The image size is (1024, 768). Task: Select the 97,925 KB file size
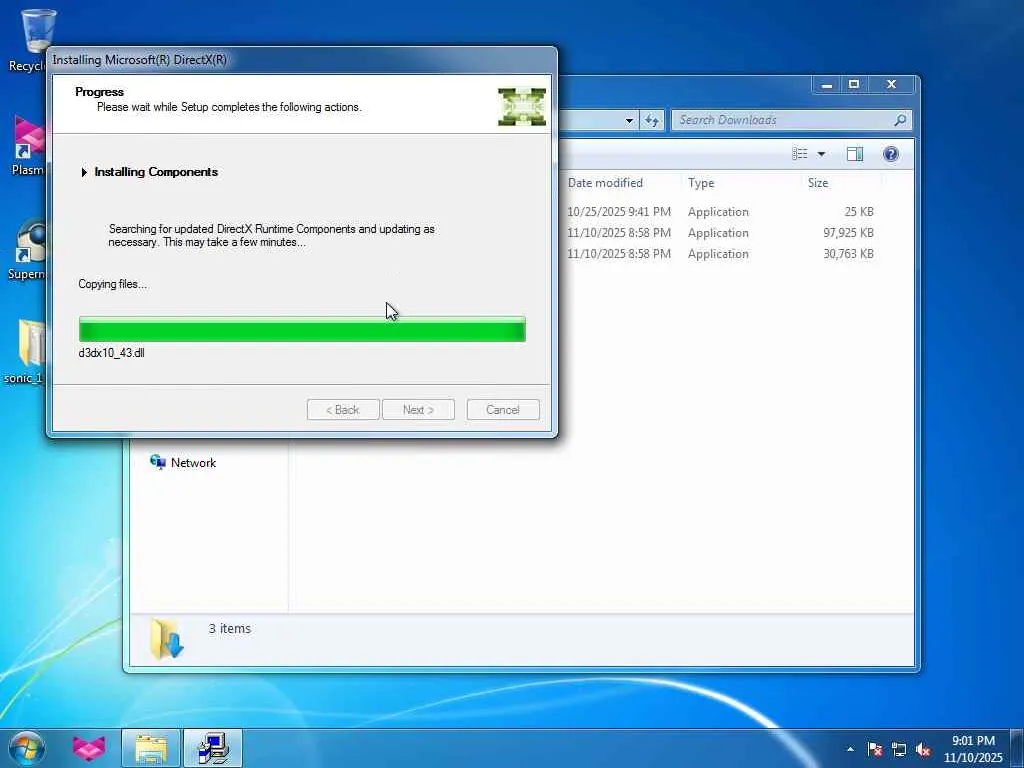coord(848,232)
